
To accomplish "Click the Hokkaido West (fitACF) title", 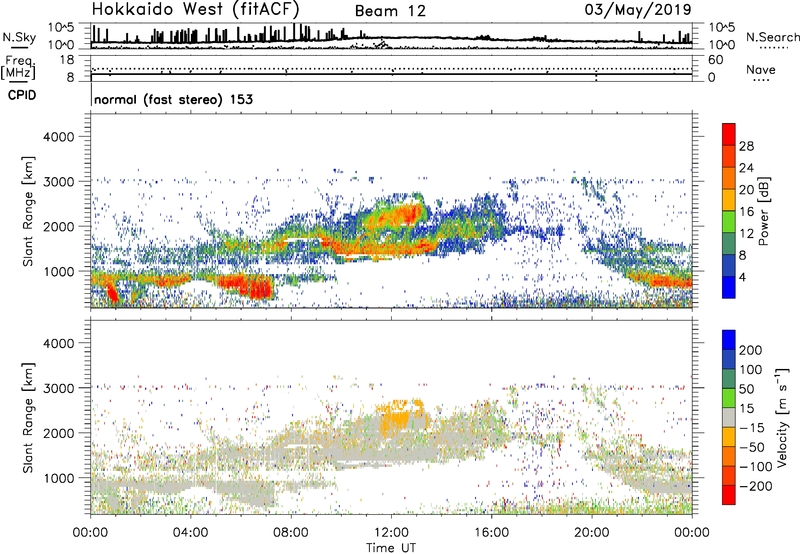I will tap(195, 9).
